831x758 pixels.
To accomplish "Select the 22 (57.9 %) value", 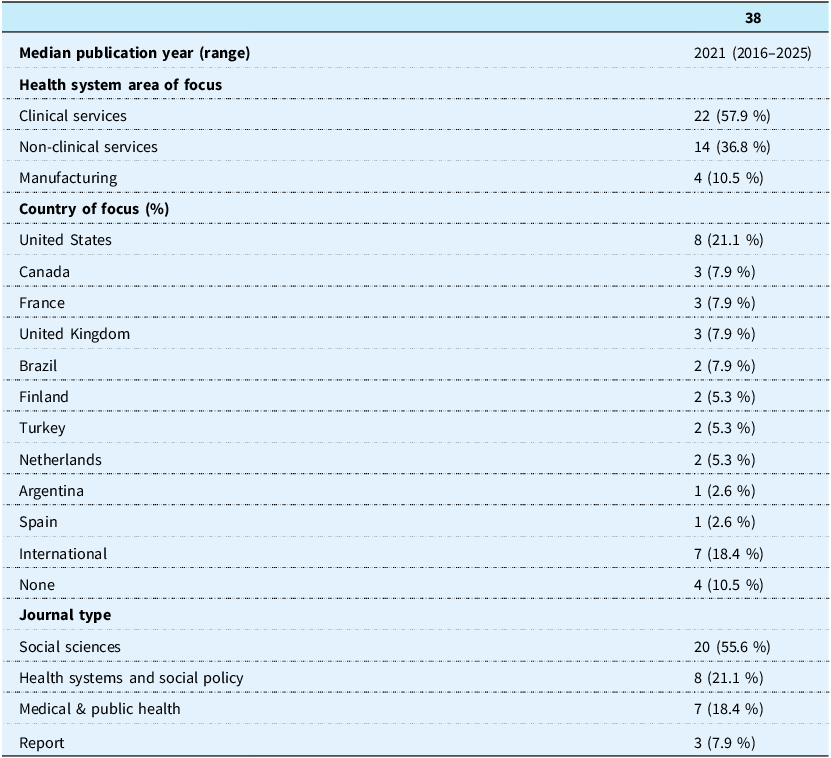I will pyautogui.click(x=732, y=116).
